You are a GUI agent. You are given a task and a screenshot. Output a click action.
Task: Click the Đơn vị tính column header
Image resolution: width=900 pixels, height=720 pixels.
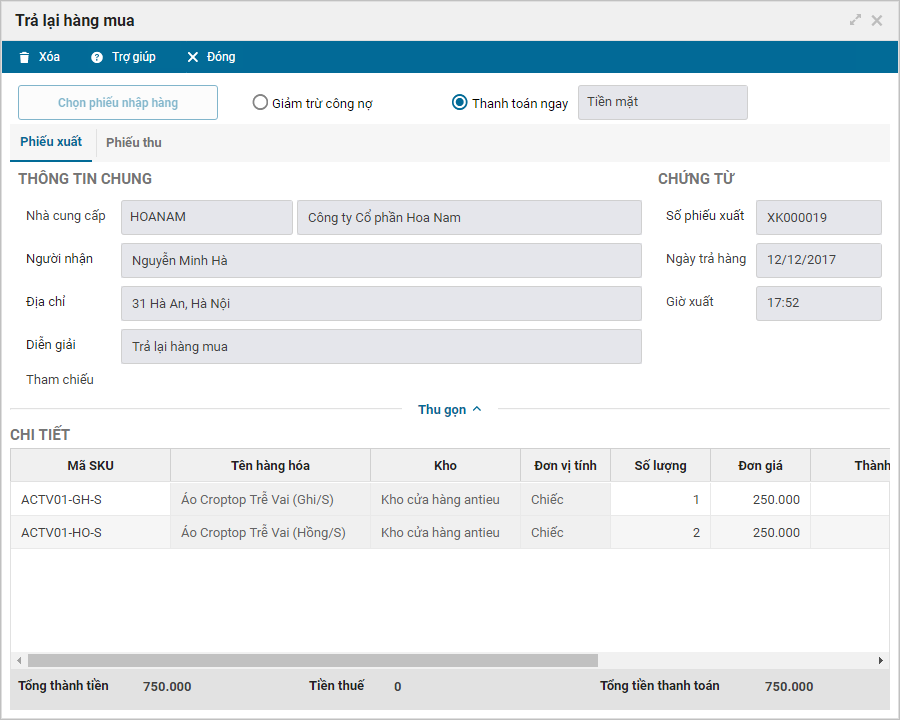(x=565, y=466)
